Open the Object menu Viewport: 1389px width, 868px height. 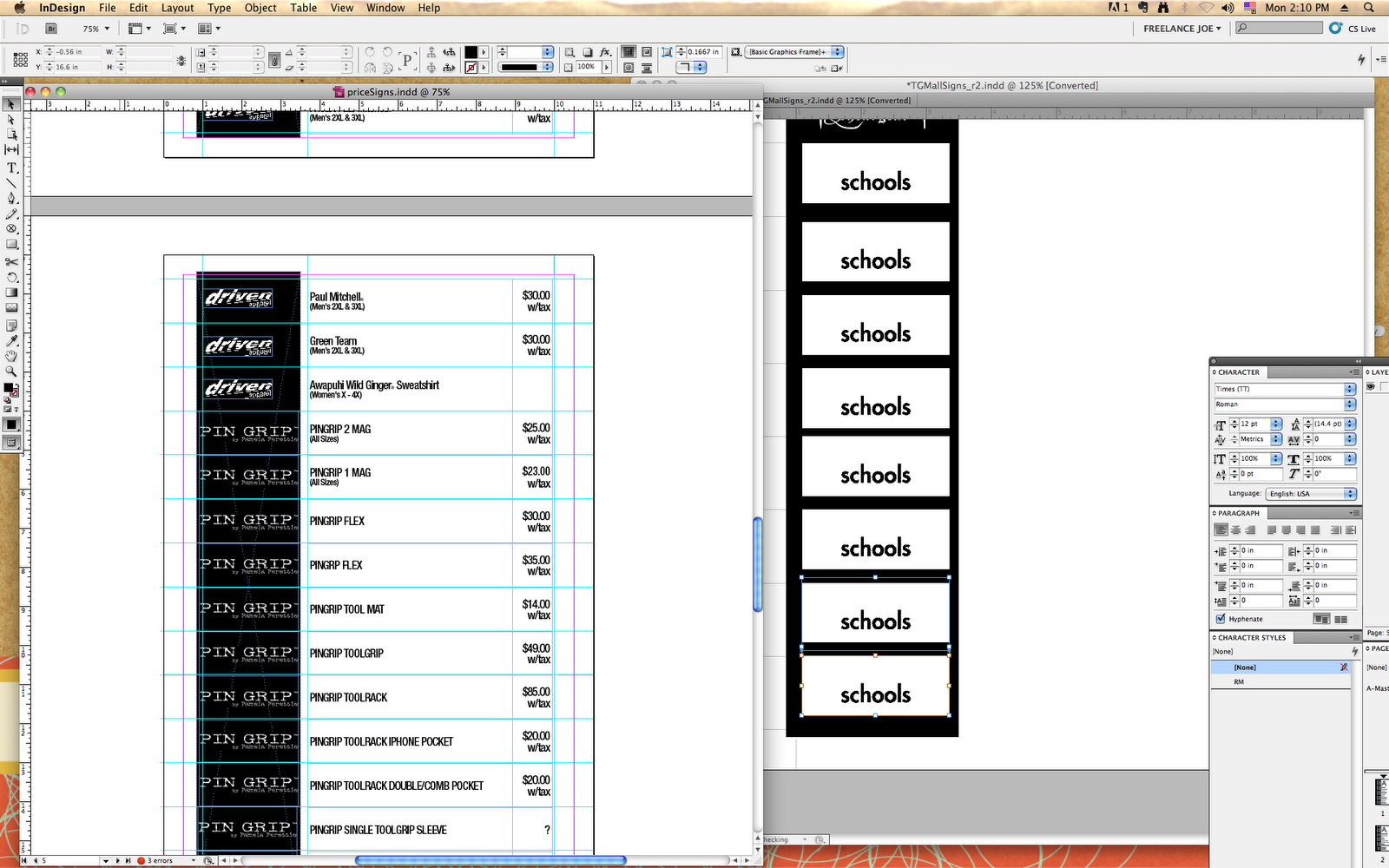coord(260,8)
